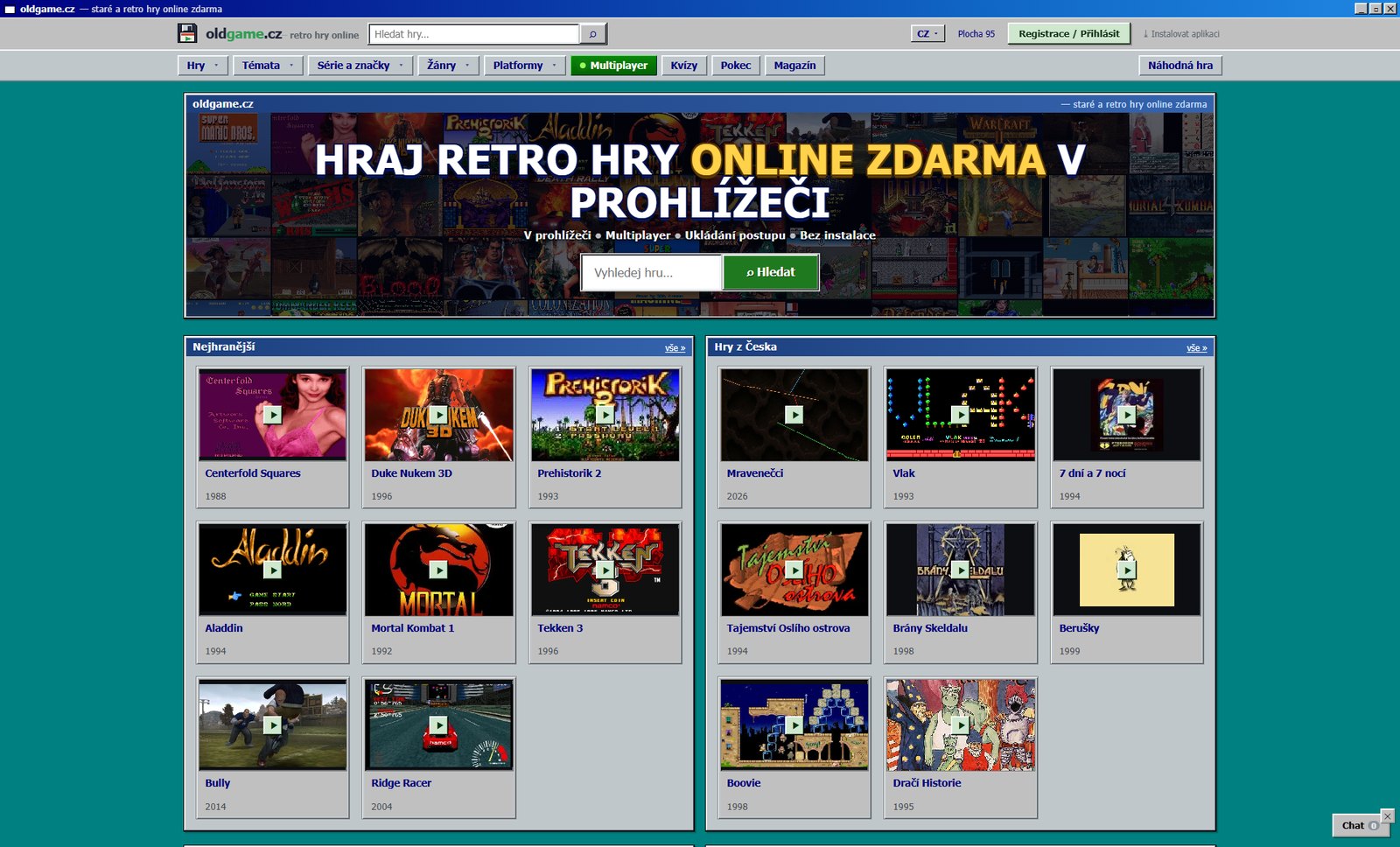Click the year 2026 under Mravenečci
The height and width of the screenshot is (847, 1400).
click(737, 496)
